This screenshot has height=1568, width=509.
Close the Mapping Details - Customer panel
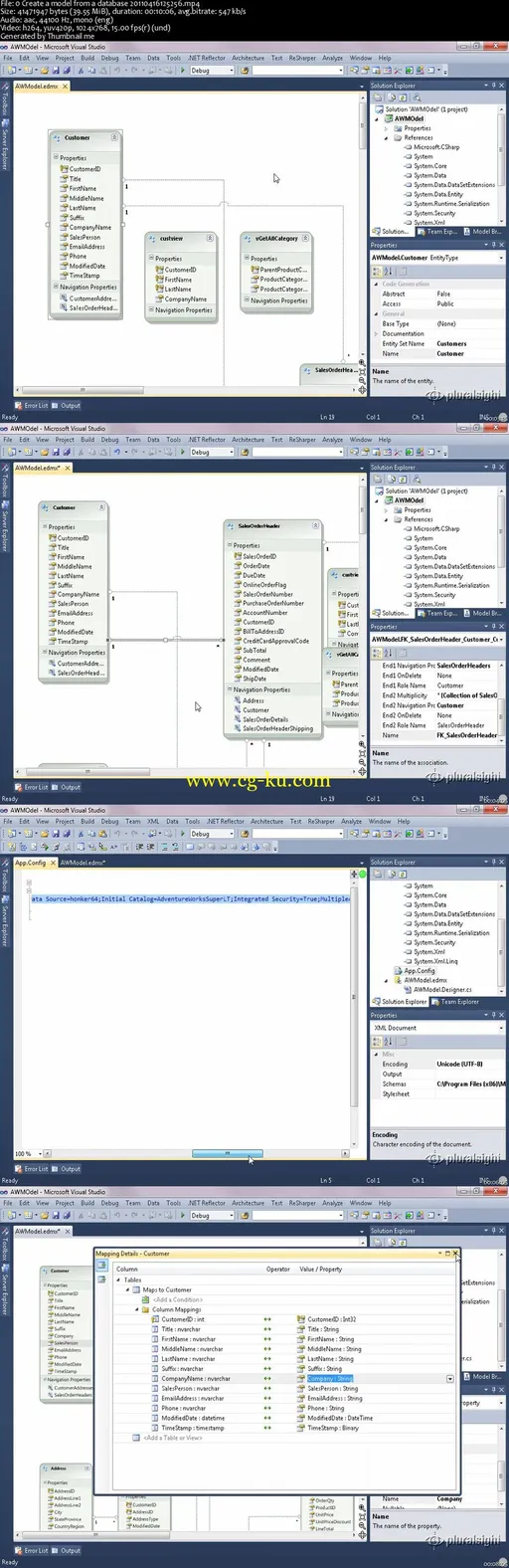click(455, 1254)
